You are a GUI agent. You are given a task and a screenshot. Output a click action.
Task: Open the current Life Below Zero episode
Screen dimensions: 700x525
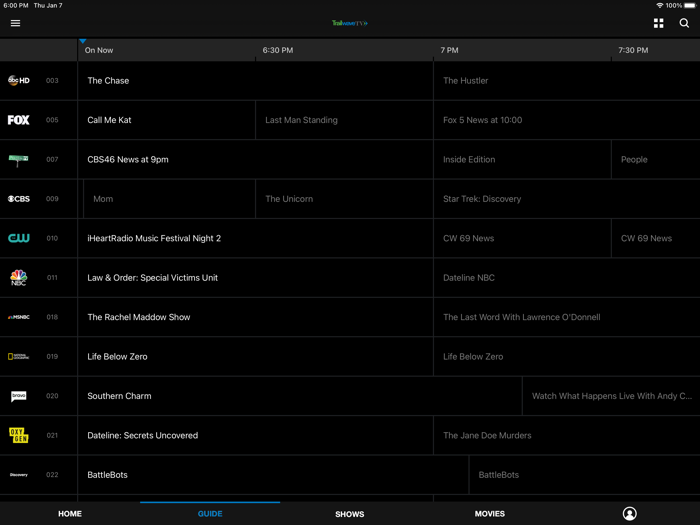(255, 356)
